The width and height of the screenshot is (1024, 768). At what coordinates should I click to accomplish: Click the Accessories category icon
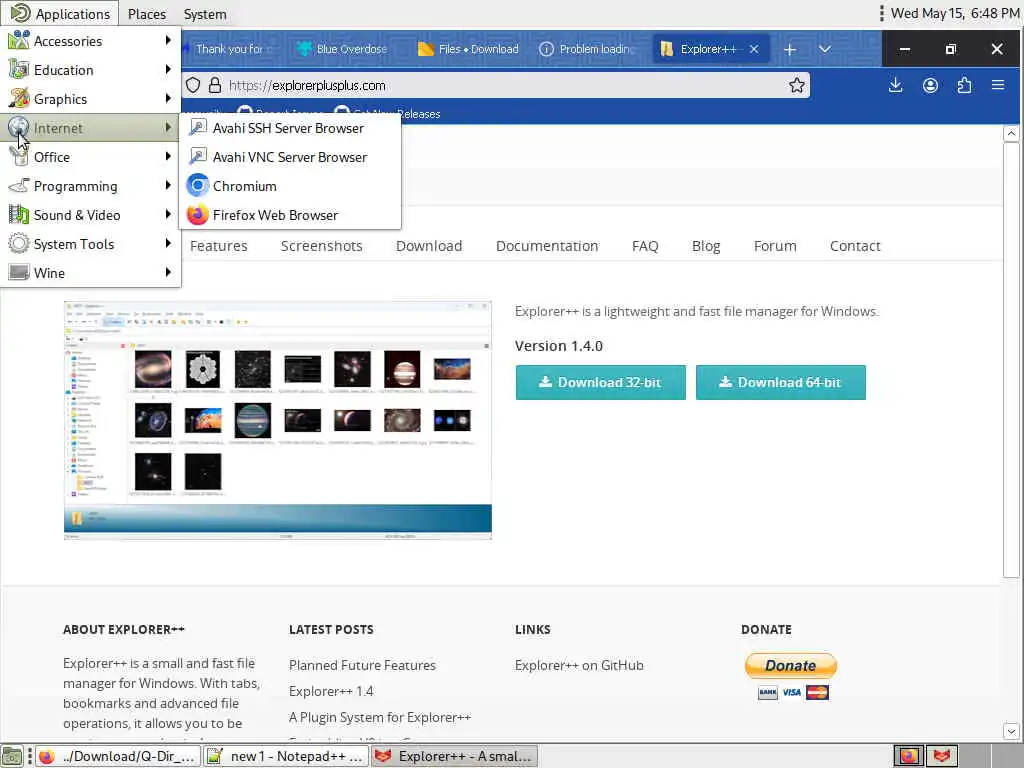click(x=18, y=40)
